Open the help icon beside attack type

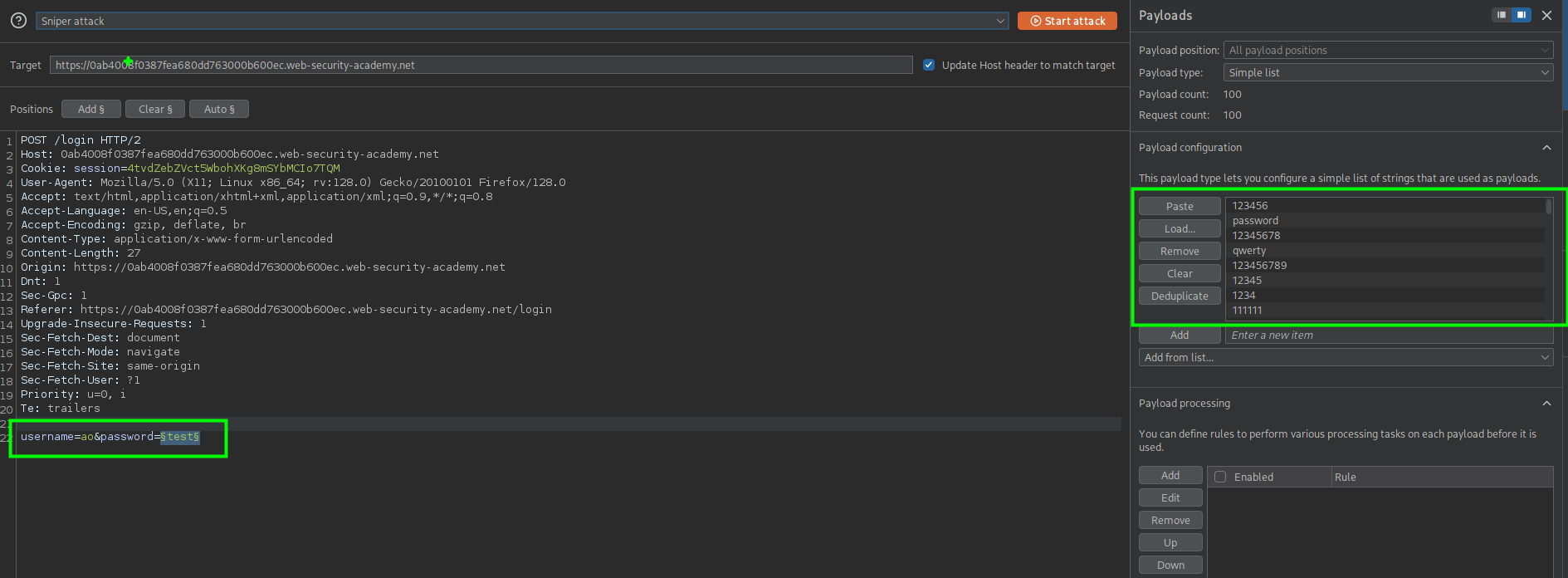pos(18,21)
